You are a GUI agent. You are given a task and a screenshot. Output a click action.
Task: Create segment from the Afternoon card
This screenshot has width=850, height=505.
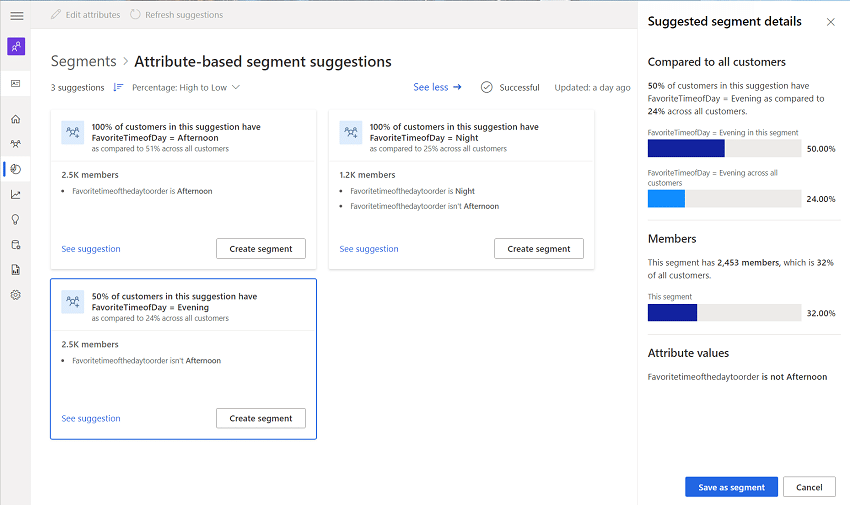point(261,249)
